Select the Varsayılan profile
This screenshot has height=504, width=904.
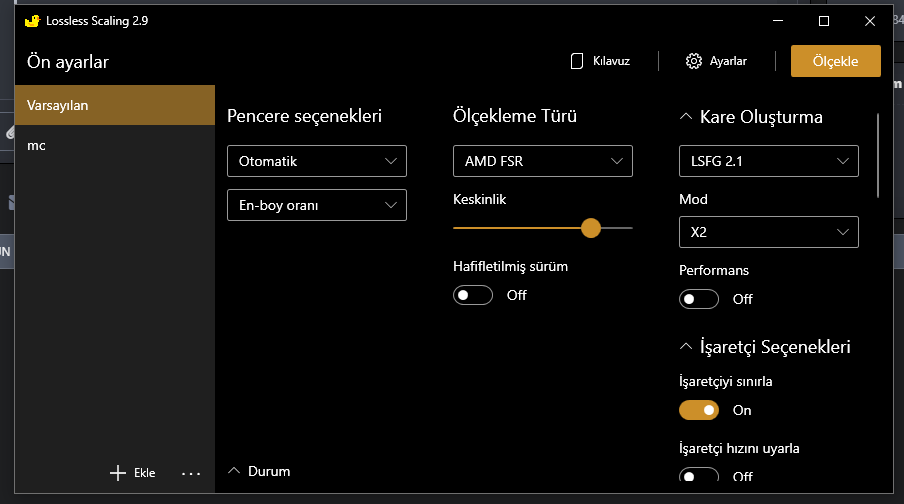(115, 105)
